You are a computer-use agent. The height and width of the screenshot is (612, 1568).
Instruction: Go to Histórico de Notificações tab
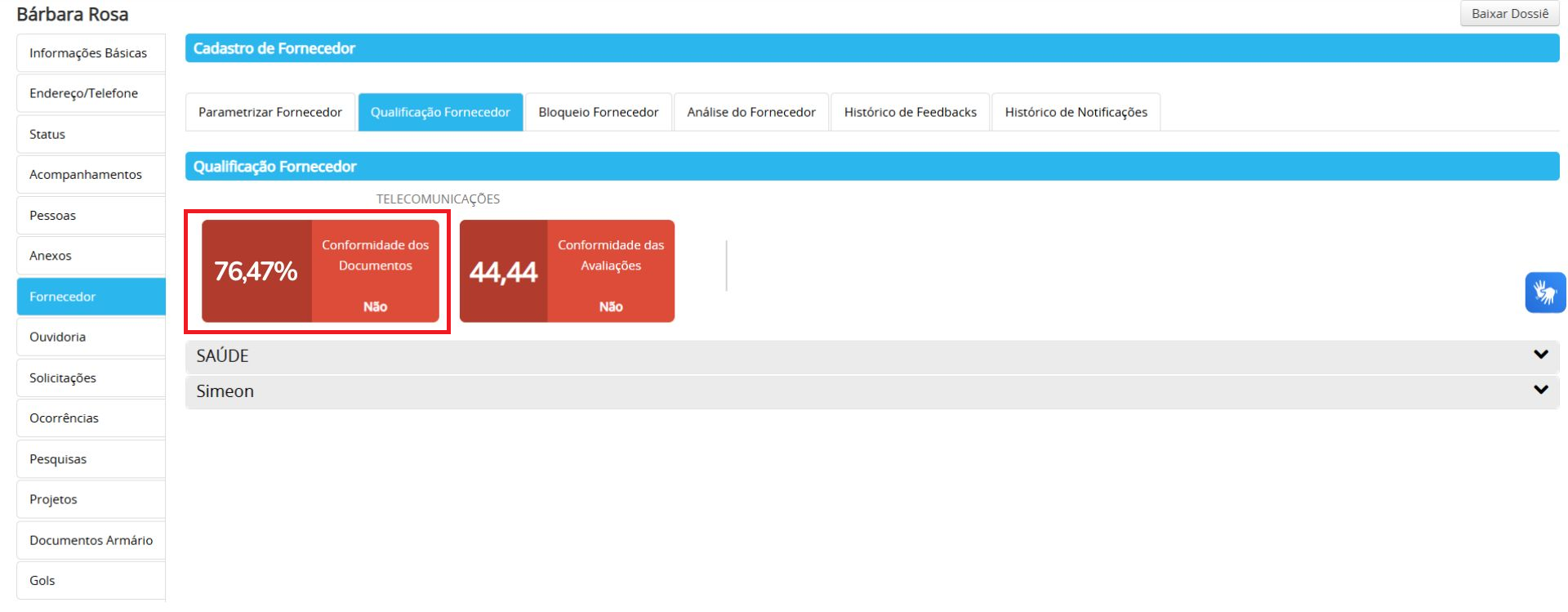[1076, 112]
